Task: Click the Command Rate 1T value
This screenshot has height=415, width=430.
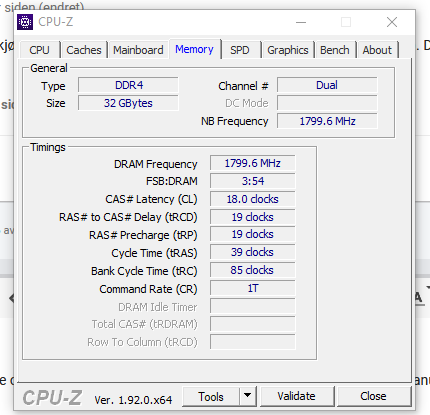Action: pos(253,288)
